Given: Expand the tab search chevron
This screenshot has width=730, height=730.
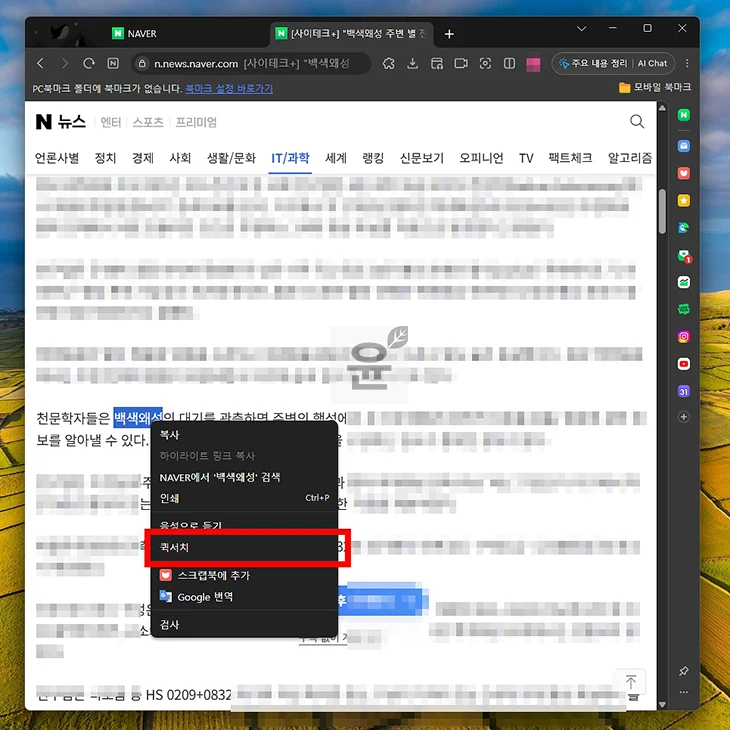Looking at the screenshot, I should click(581, 28).
